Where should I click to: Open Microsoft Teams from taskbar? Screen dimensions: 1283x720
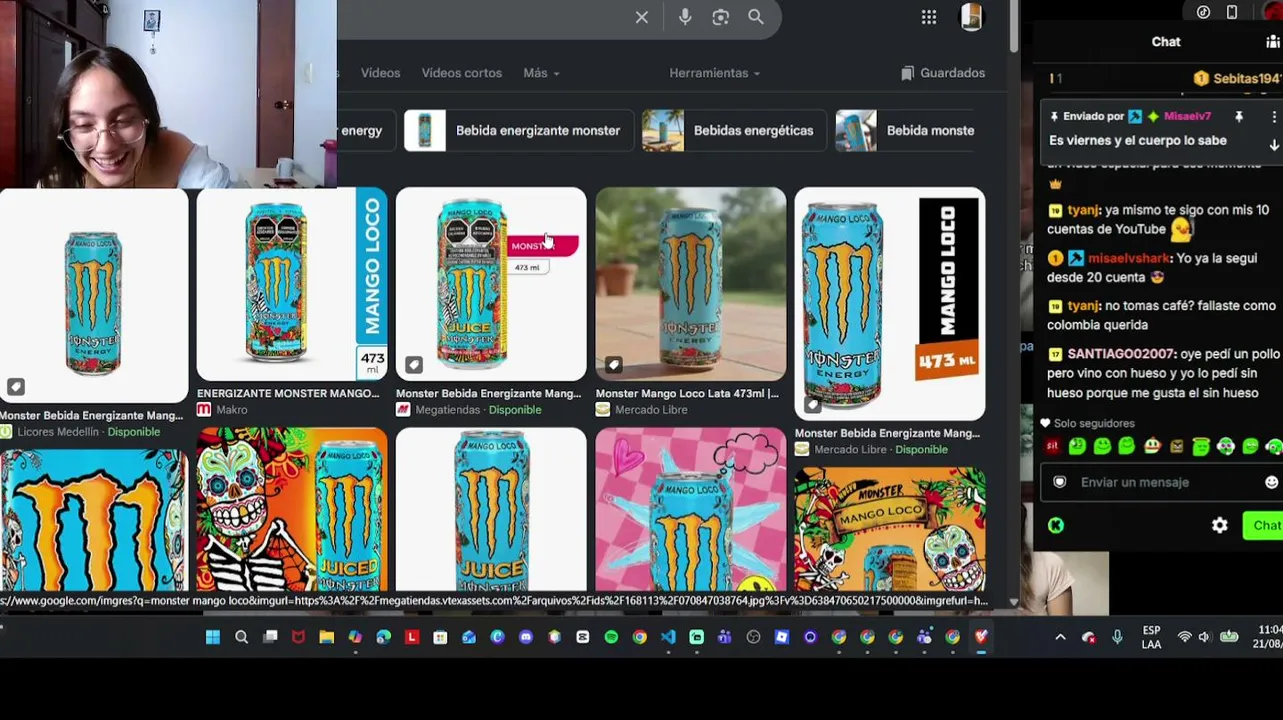pyautogui.click(x=725, y=637)
